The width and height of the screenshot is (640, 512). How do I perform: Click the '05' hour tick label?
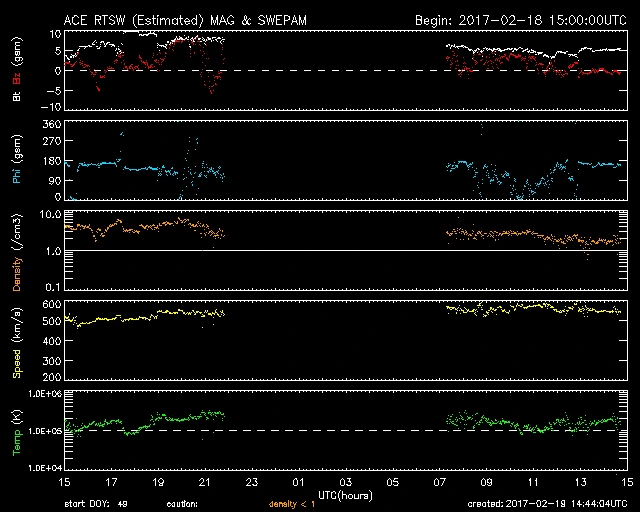392,482
